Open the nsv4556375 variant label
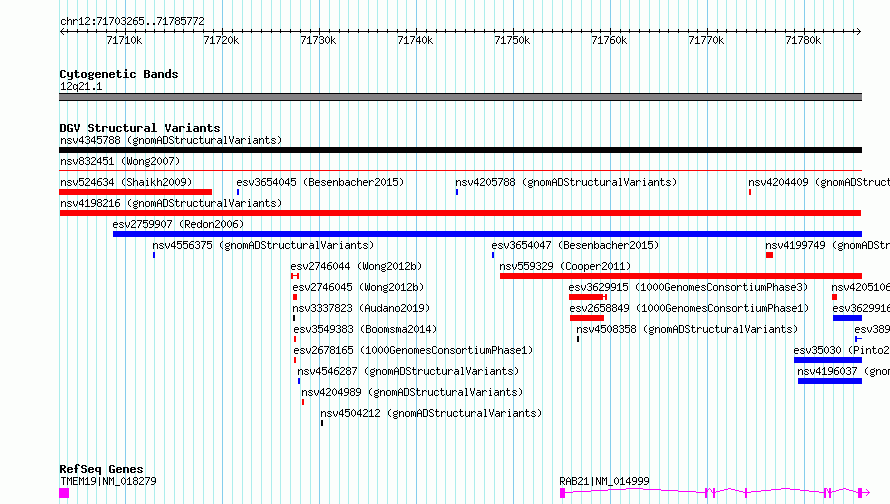 pyautogui.click(x=263, y=245)
